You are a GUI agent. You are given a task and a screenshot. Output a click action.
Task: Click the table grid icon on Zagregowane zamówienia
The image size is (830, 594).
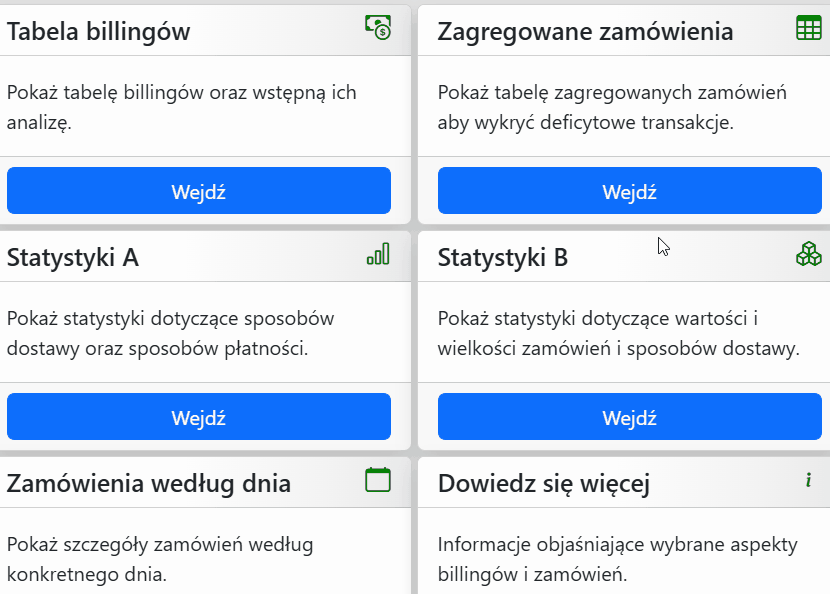(808, 29)
